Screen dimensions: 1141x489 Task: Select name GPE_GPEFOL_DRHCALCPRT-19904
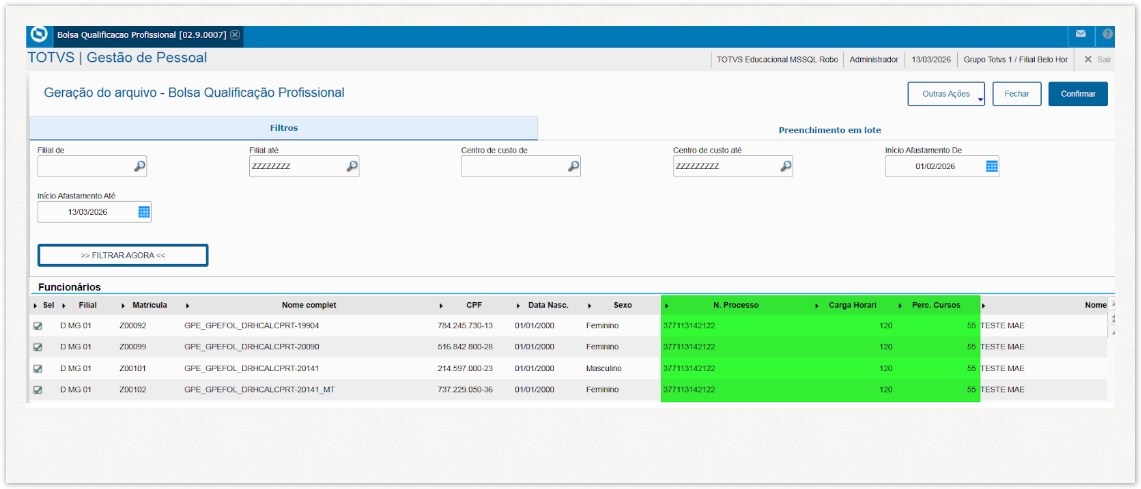(x=252, y=326)
